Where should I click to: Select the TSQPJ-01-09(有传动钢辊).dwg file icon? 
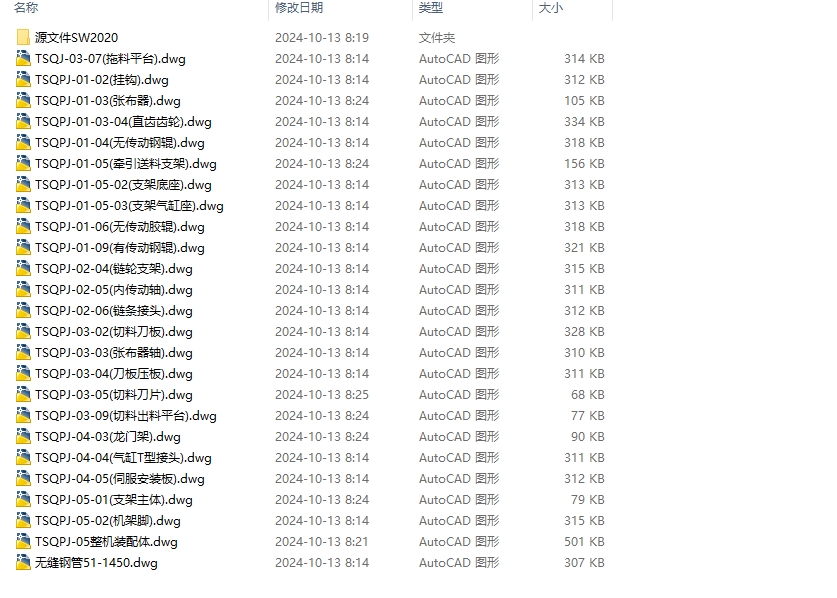pos(23,247)
